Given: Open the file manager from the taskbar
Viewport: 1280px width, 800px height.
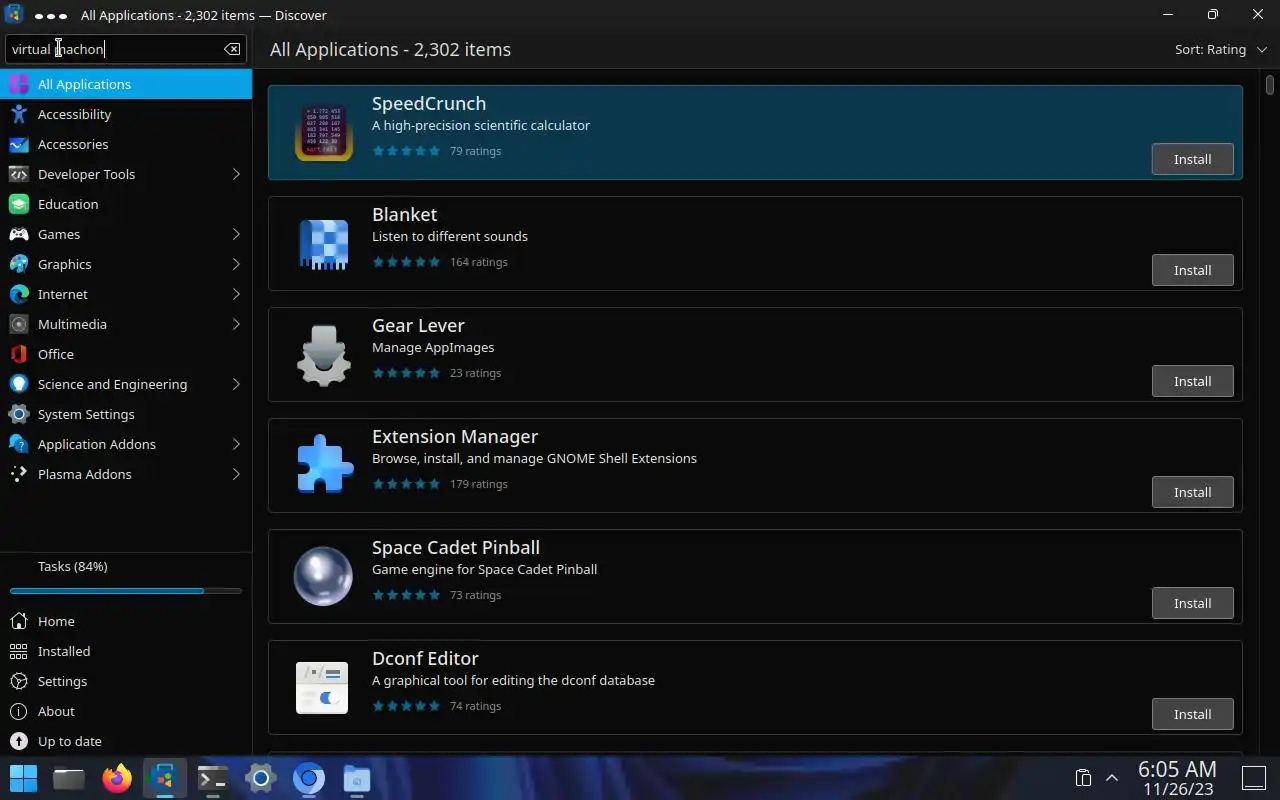Looking at the screenshot, I should (x=68, y=778).
